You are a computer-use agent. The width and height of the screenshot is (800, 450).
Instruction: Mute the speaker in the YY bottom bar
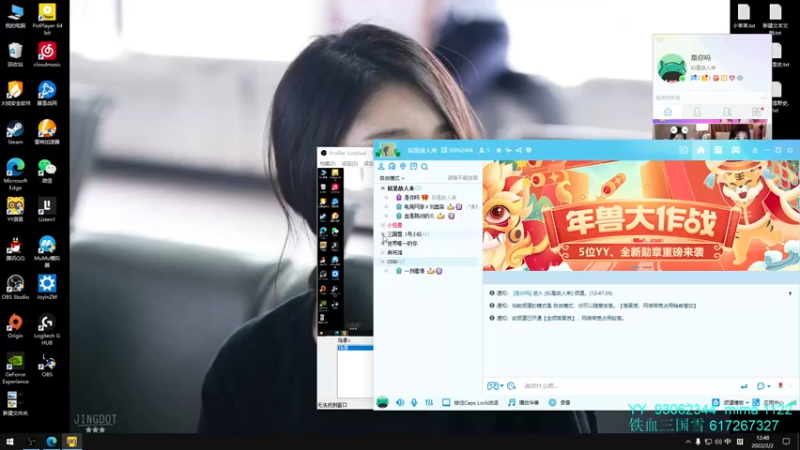pos(400,403)
